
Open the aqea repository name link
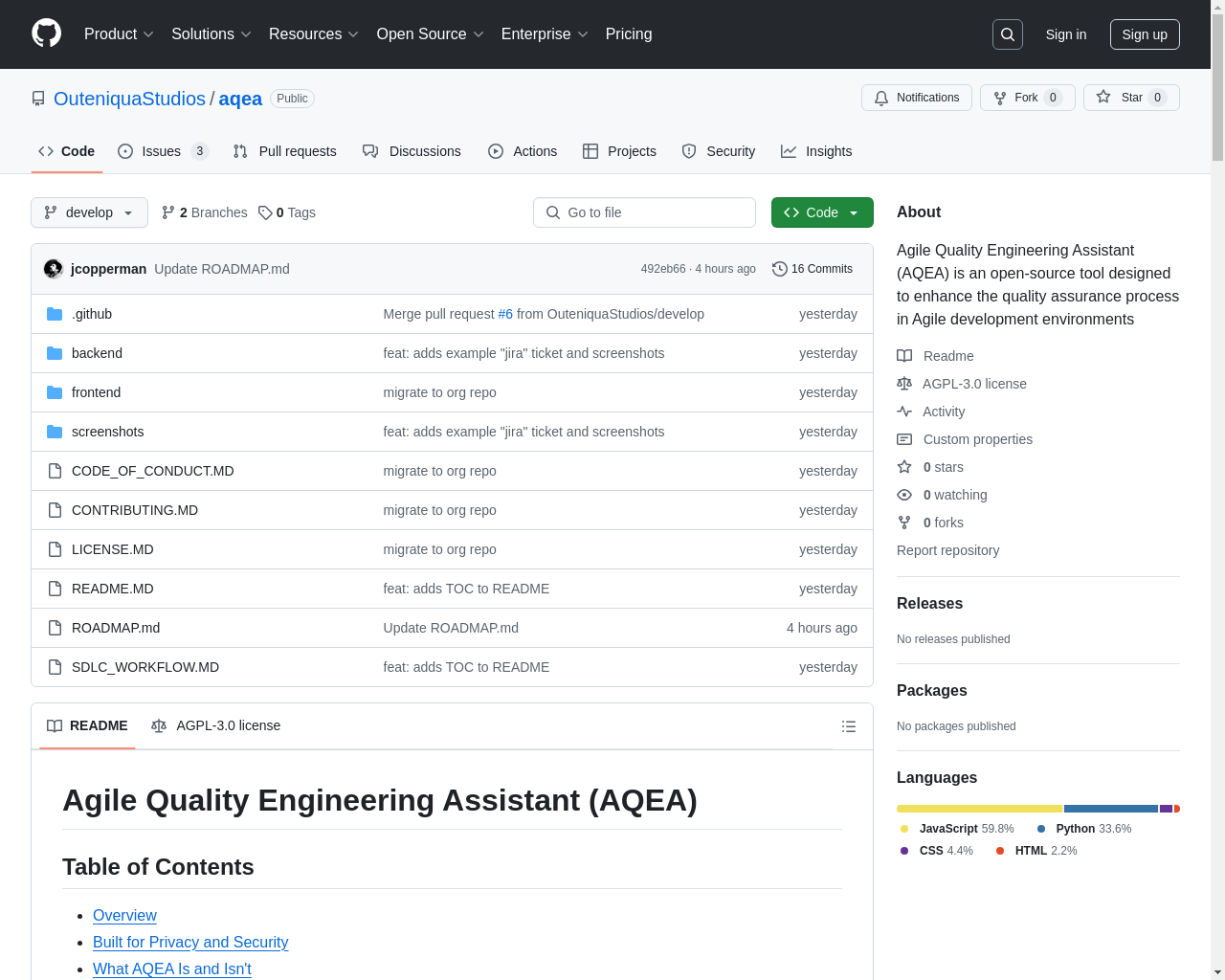pyautogui.click(x=240, y=99)
